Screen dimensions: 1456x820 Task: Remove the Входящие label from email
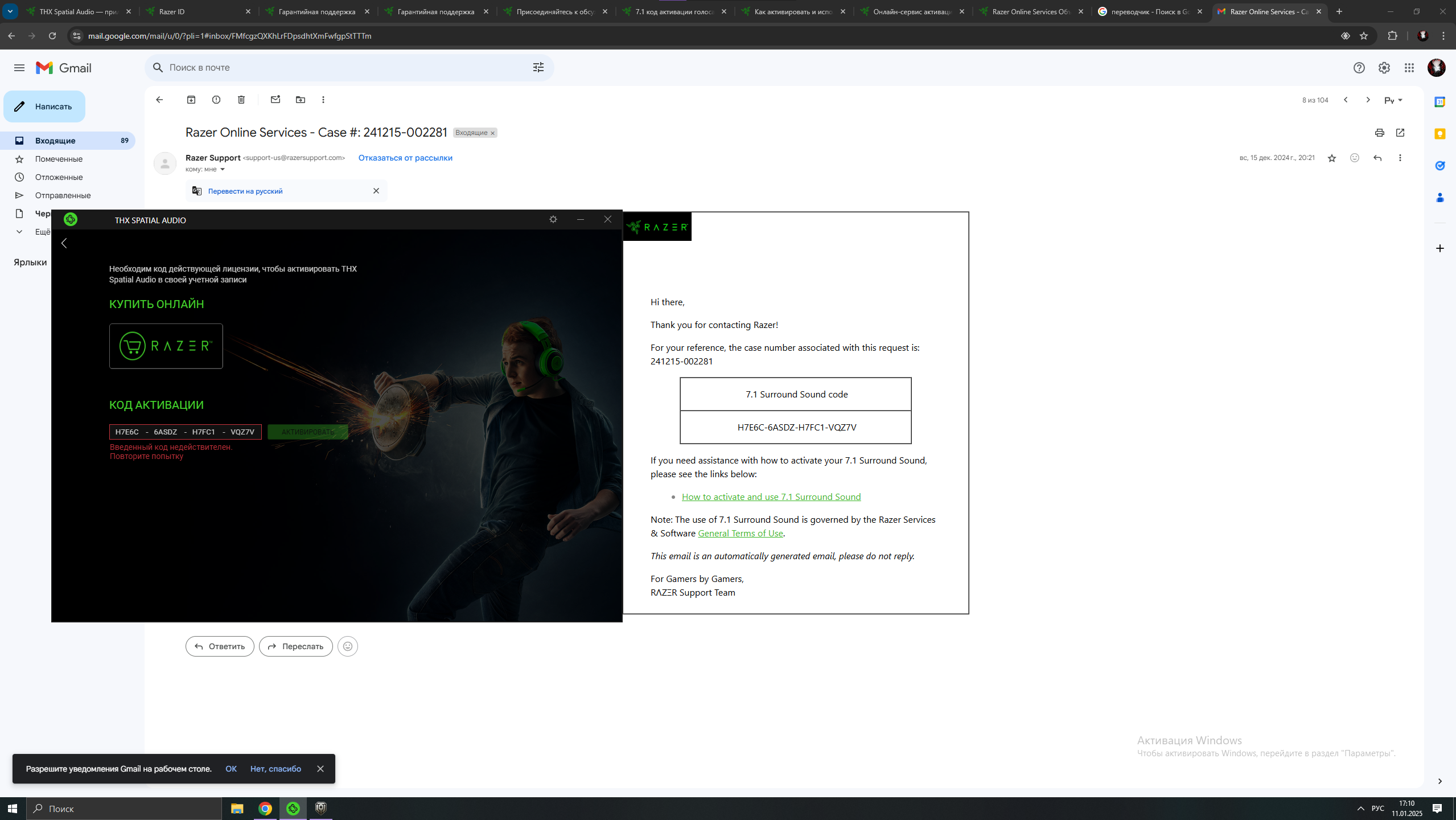493,133
